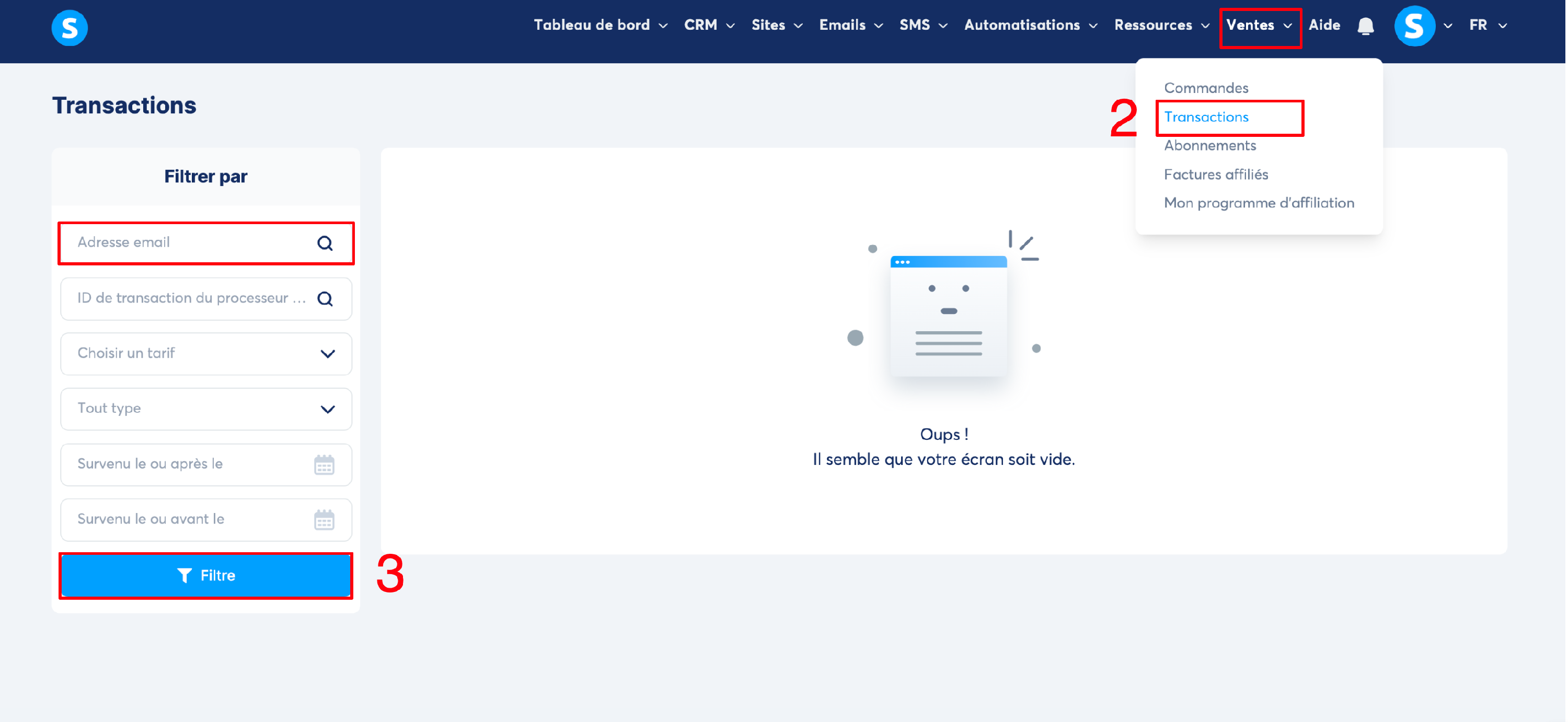The image size is (1568, 722).
Task: Click the Systeme.io logo at top left
Action: (70, 27)
